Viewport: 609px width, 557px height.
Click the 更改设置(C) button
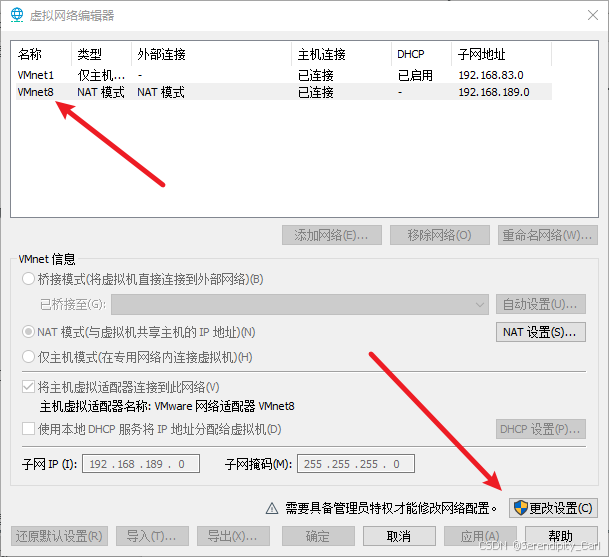click(553, 508)
